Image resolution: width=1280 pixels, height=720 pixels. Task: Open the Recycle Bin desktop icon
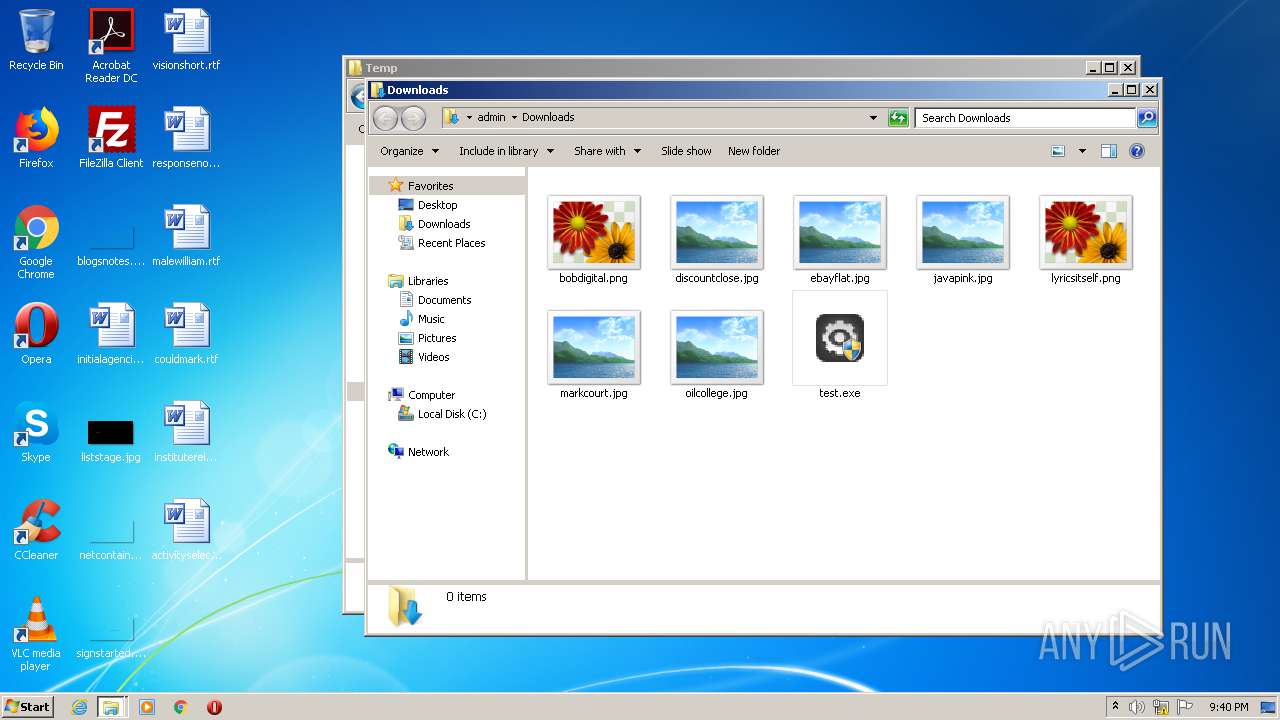(x=36, y=40)
